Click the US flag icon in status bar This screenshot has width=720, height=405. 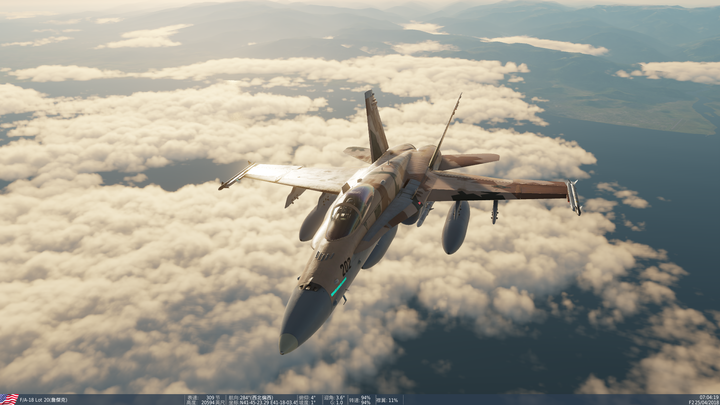(x=9, y=399)
